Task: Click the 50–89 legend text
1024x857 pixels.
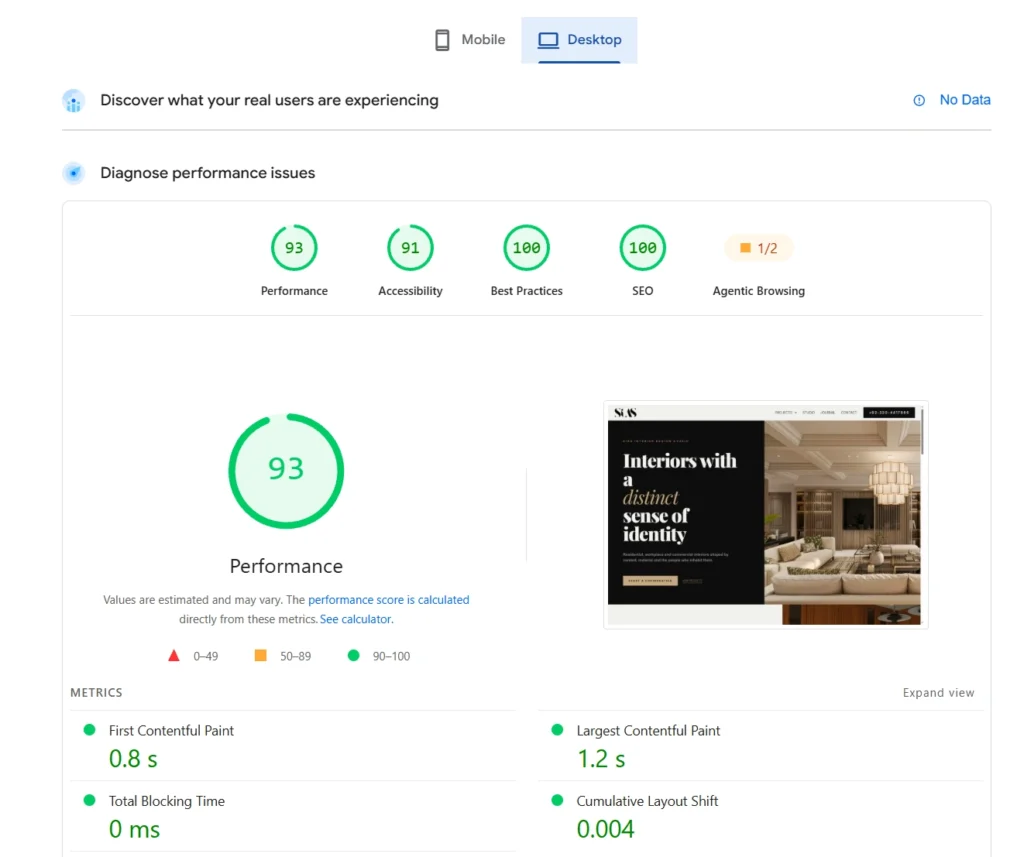Action: click(295, 656)
